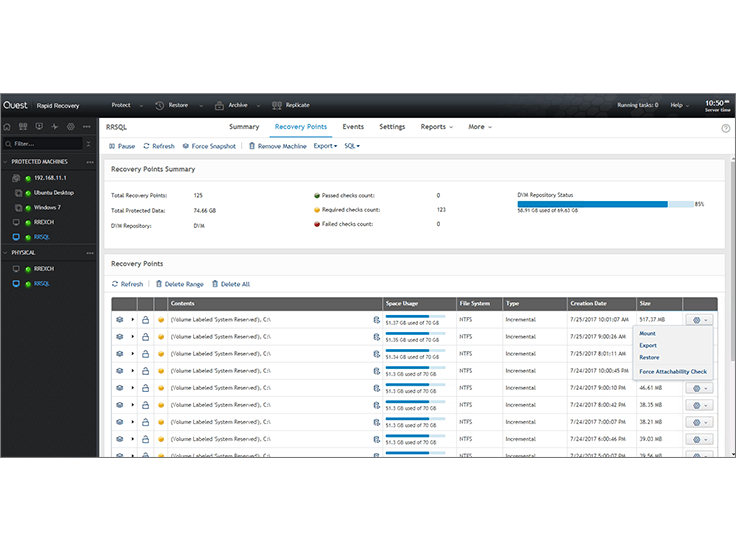Collapse the Physical section
Viewport: 736px width, 550px height.
pos(6,253)
